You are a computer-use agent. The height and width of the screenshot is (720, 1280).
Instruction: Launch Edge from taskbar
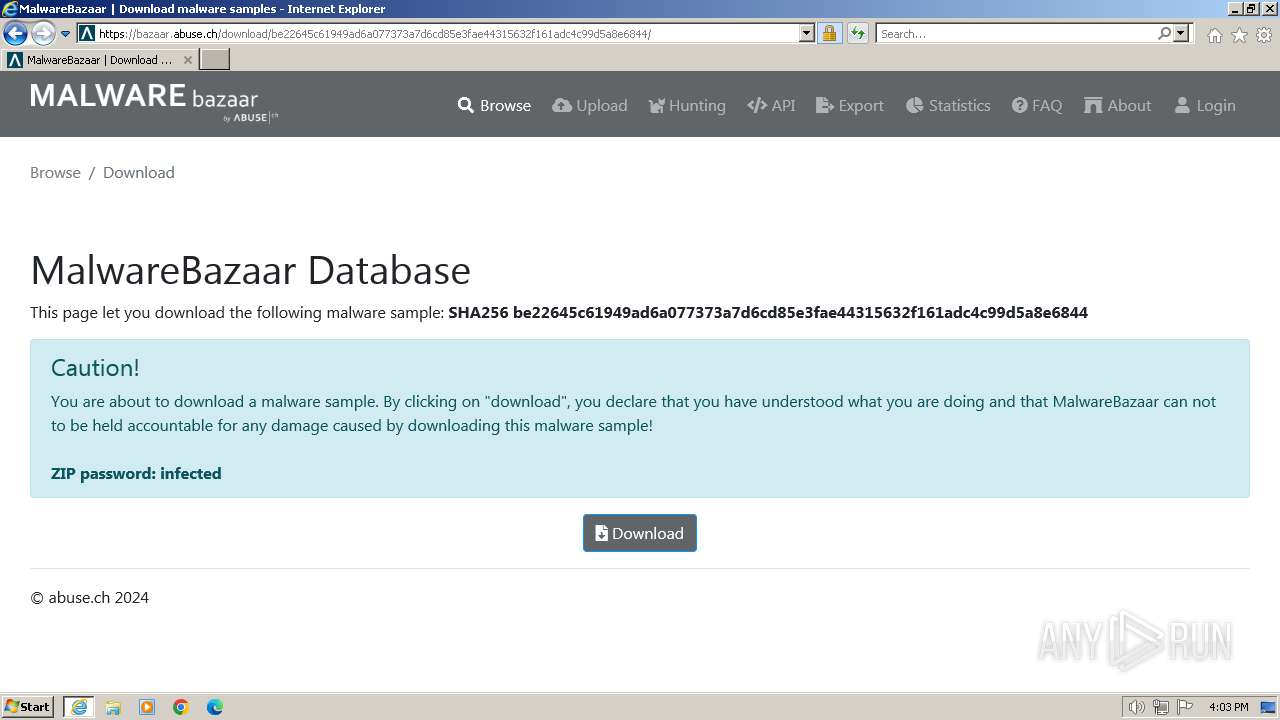(x=215, y=707)
